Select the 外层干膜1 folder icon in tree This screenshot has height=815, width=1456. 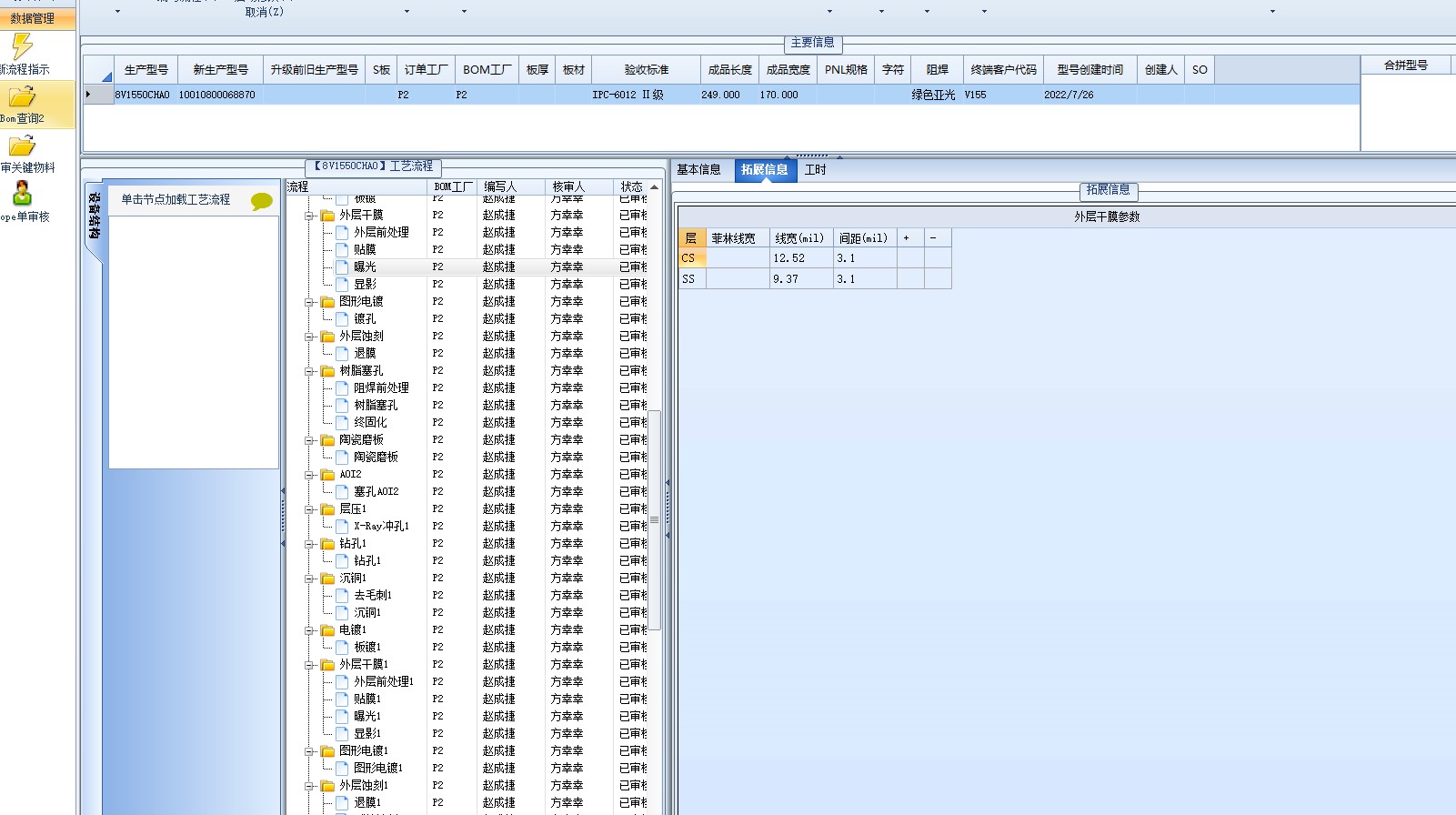tap(327, 665)
